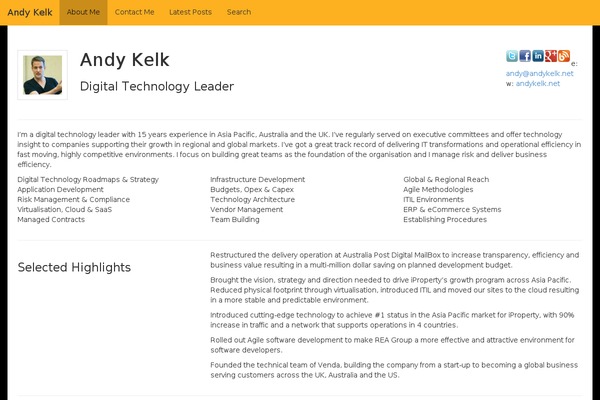The width and height of the screenshot is (600, 400).
Task: Open the LinkedIn profile icon
Action: pos(538,56)
